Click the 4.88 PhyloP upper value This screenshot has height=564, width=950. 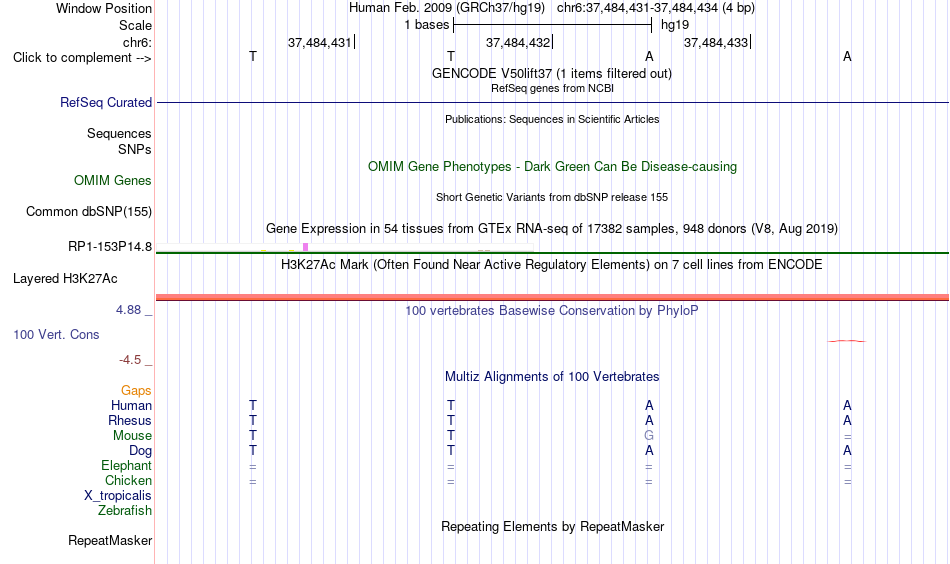pyautogui.click(x=128, y=310)
